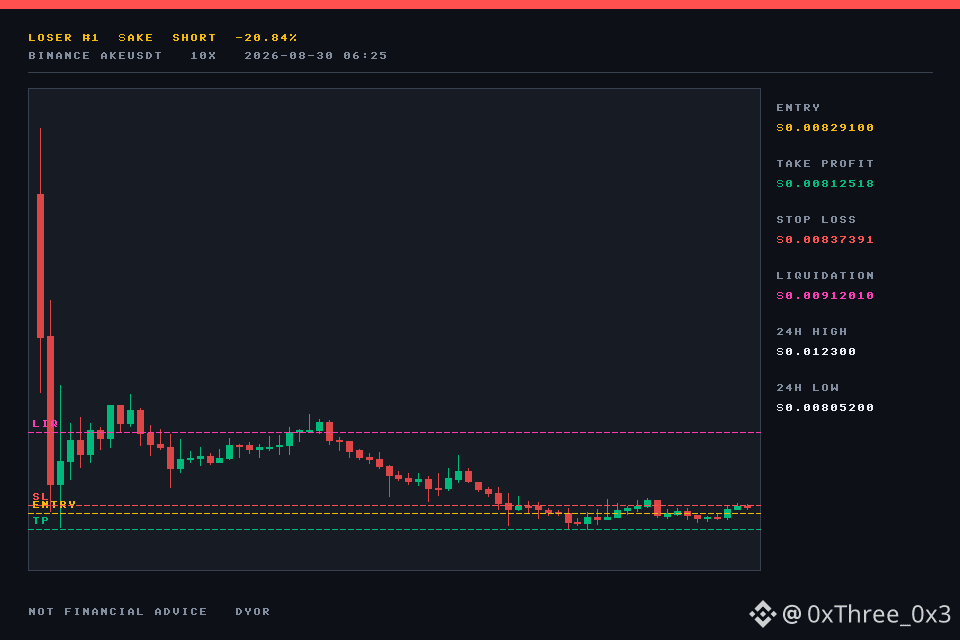Click the '2026-08-30 06:25' timestamp
The width and height of the screenshot is (960, 640).
pyautogui.click(x=316, y=56)
